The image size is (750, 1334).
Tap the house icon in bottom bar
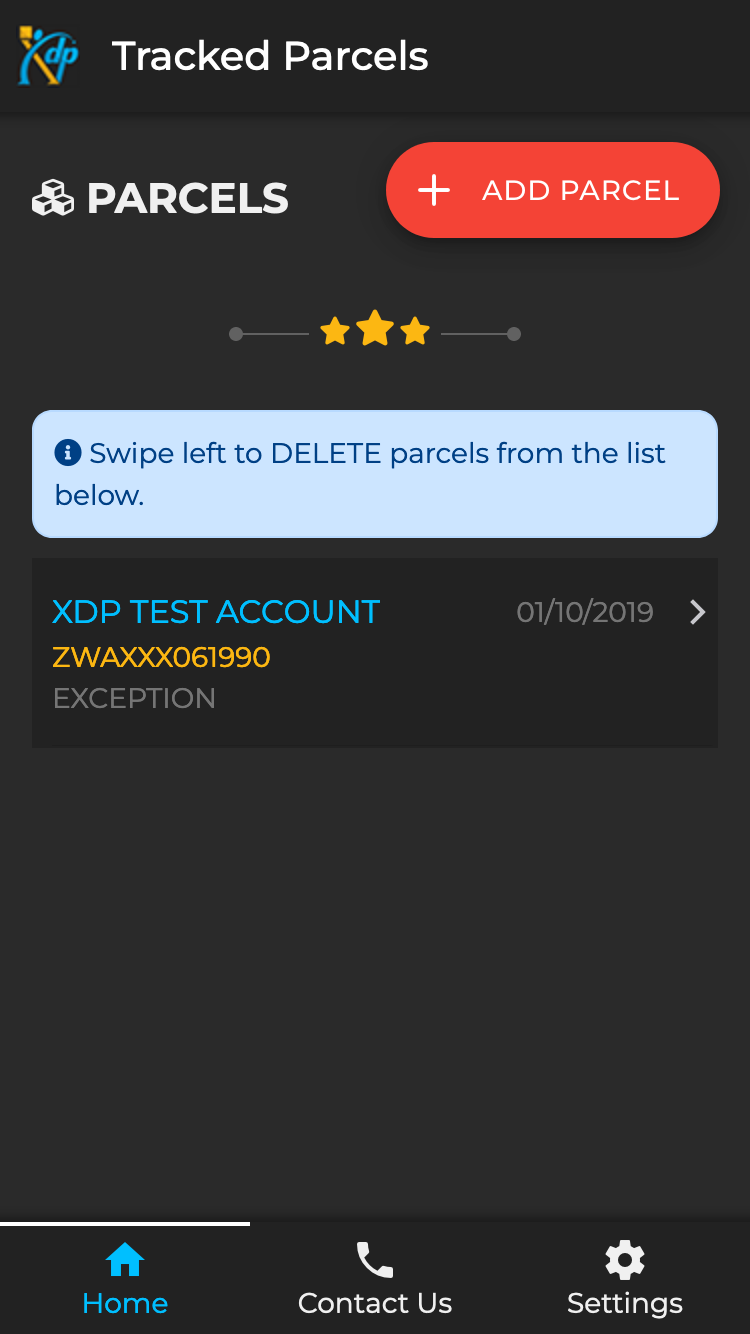coord(125,1260)
